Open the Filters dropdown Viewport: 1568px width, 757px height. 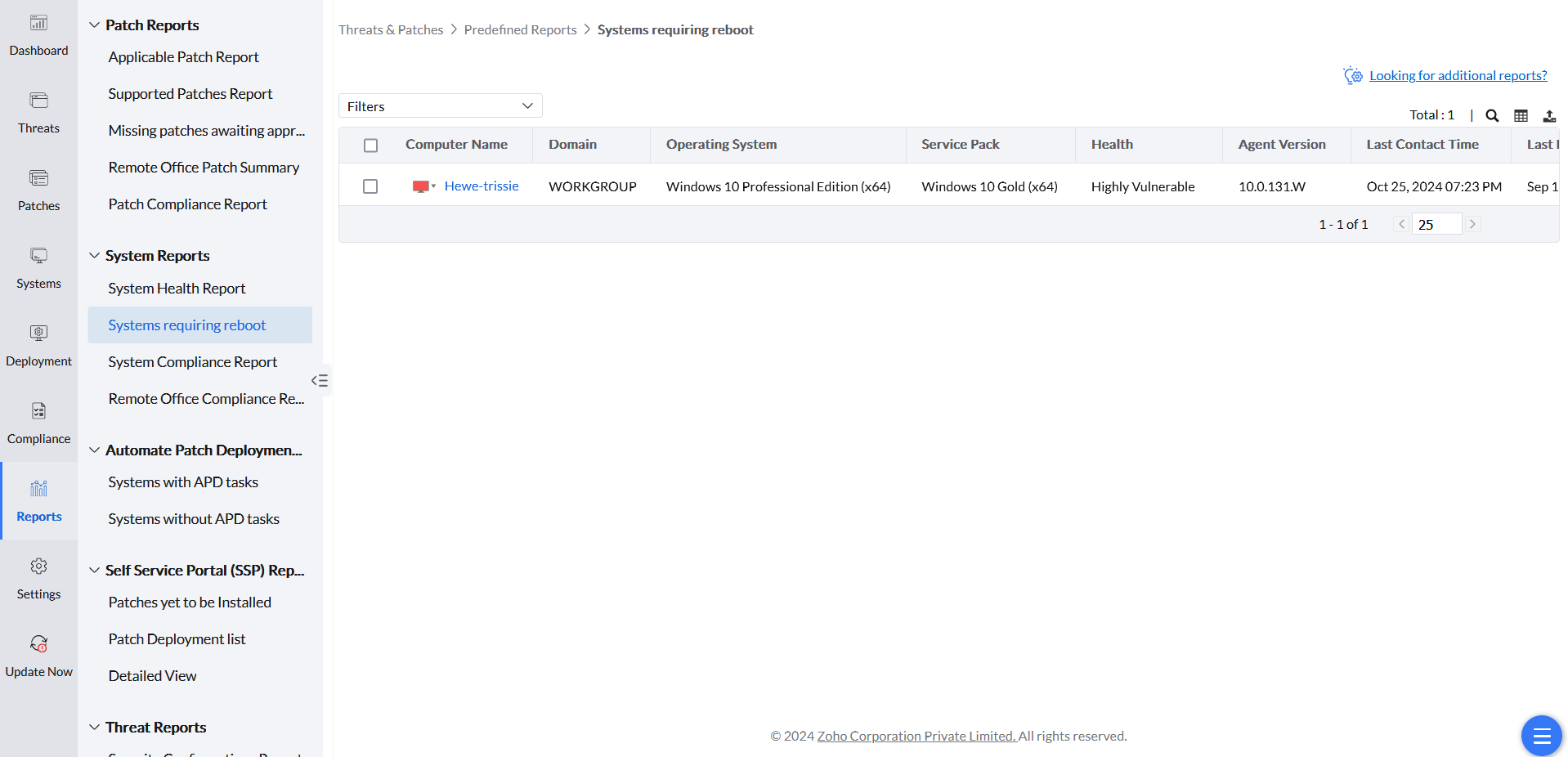pos(441,106)
